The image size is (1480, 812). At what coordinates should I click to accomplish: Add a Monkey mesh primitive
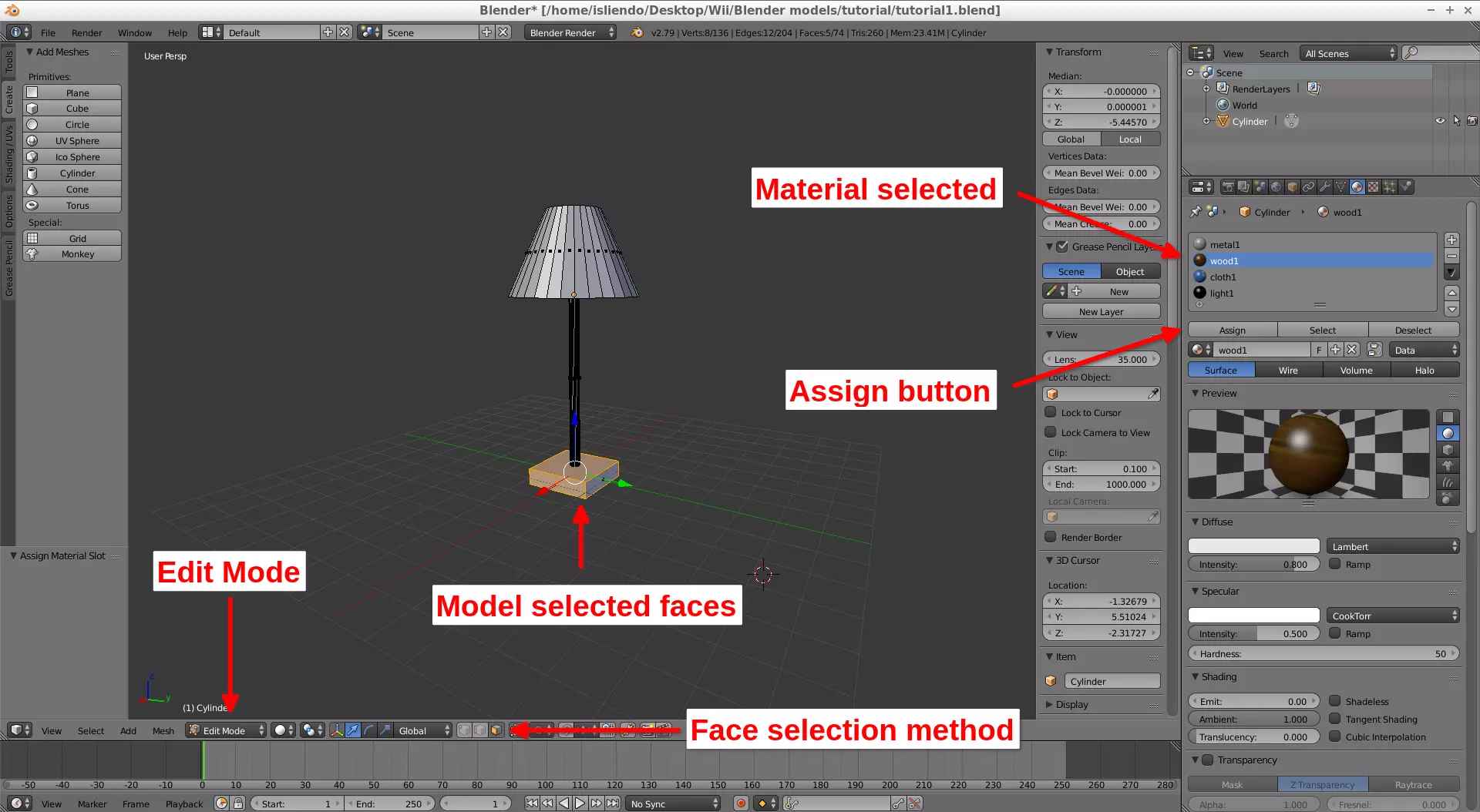[72, 253]
